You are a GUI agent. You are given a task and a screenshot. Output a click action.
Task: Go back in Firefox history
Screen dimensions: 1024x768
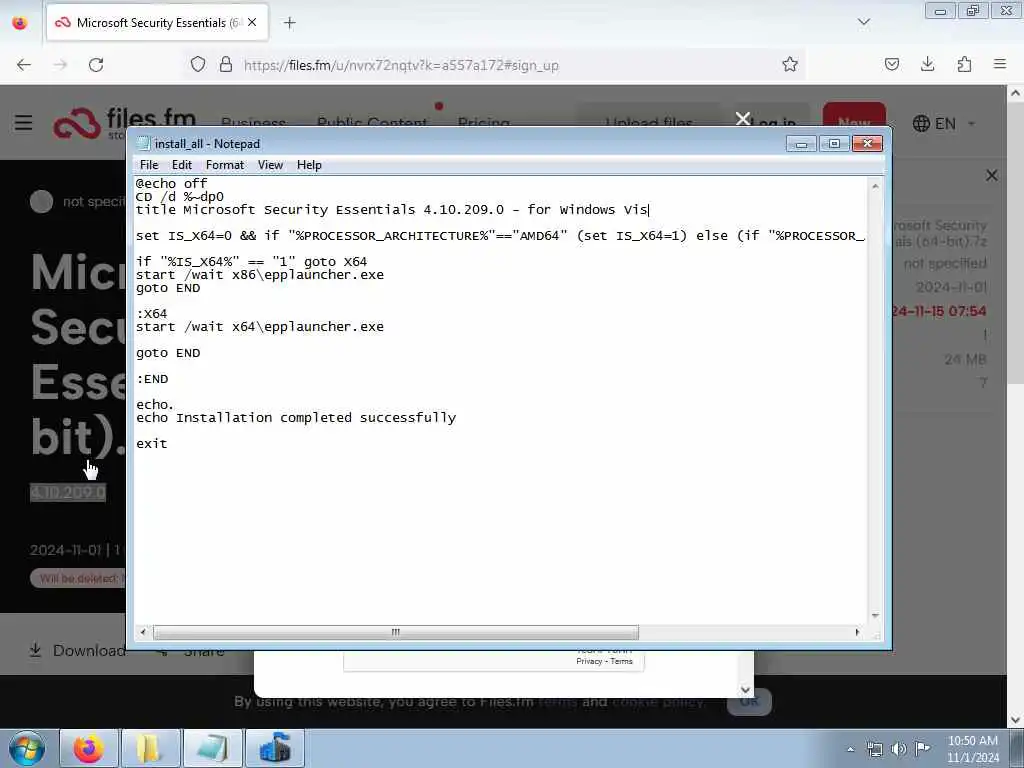(24, 65)
